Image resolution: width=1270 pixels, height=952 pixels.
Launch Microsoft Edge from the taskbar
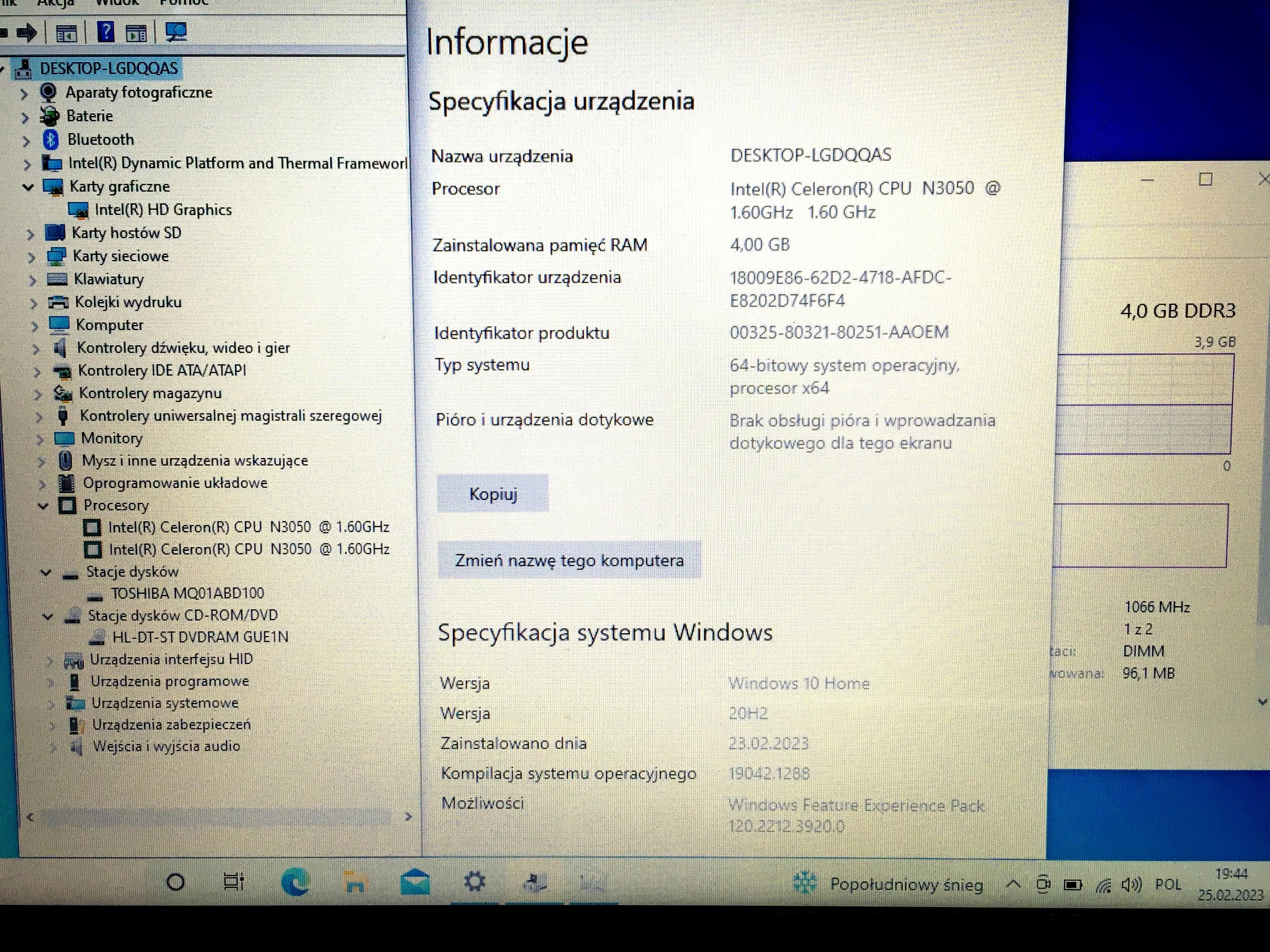[296, 881]
